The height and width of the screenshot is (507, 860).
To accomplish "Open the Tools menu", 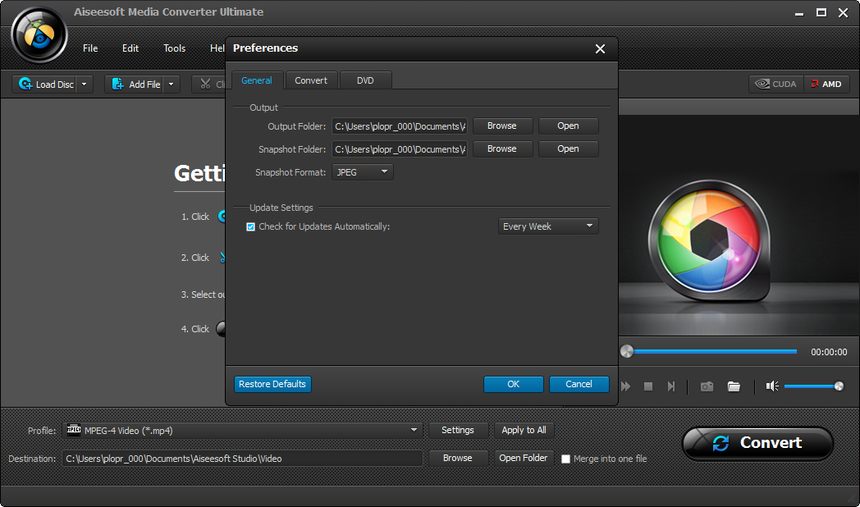I will pyautogui.click(x=174, y=48).
